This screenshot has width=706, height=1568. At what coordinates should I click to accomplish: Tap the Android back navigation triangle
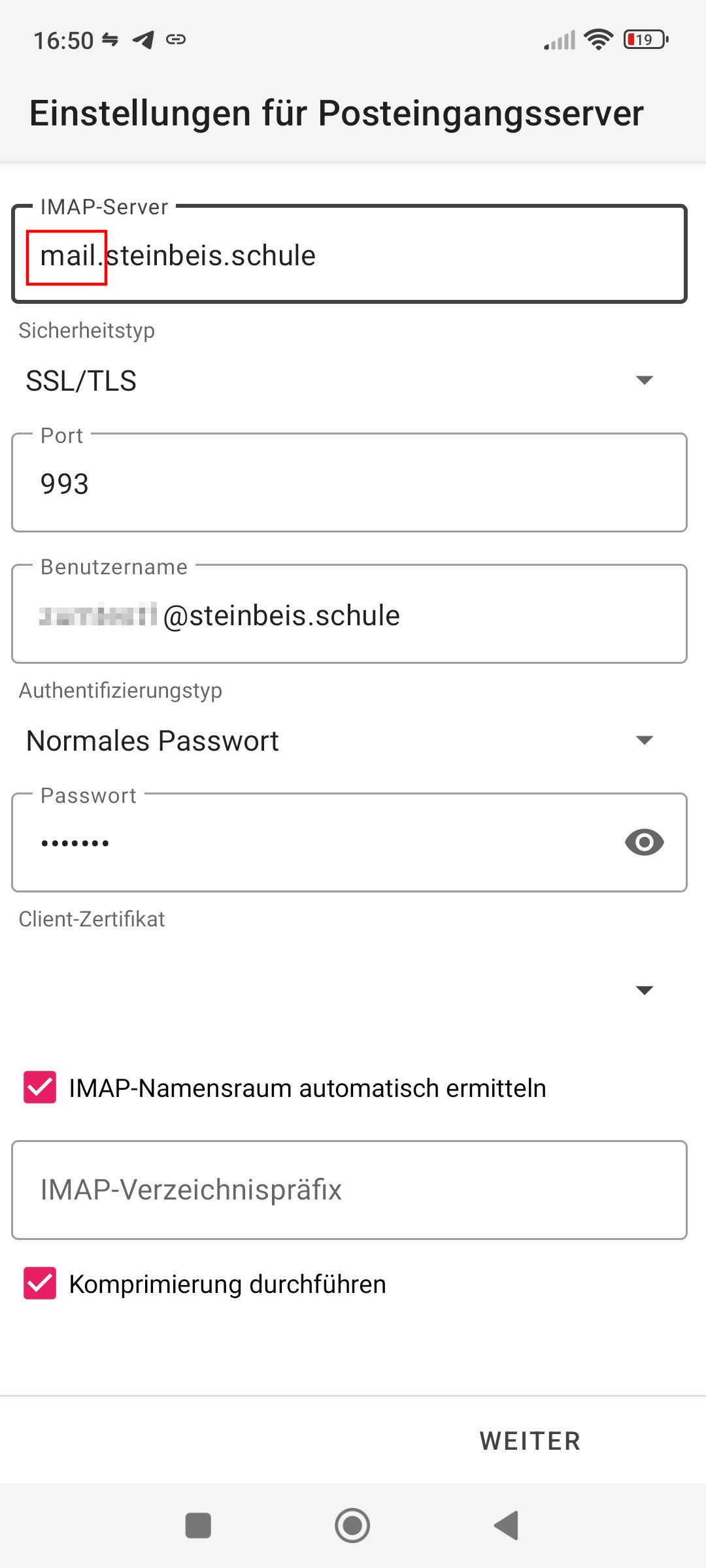tap(507, 1526)
